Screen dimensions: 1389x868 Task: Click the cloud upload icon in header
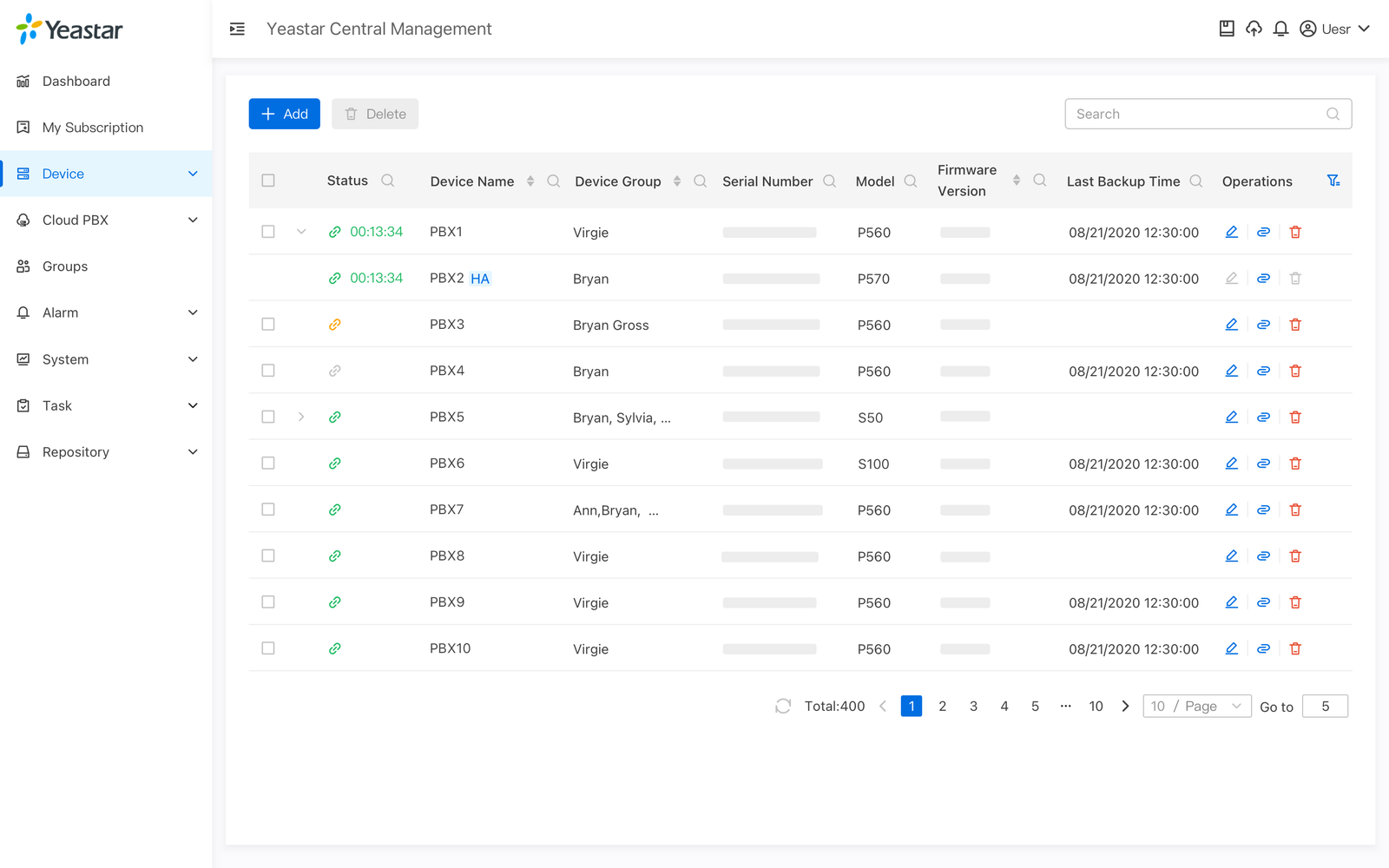(x=1254, y=29)
